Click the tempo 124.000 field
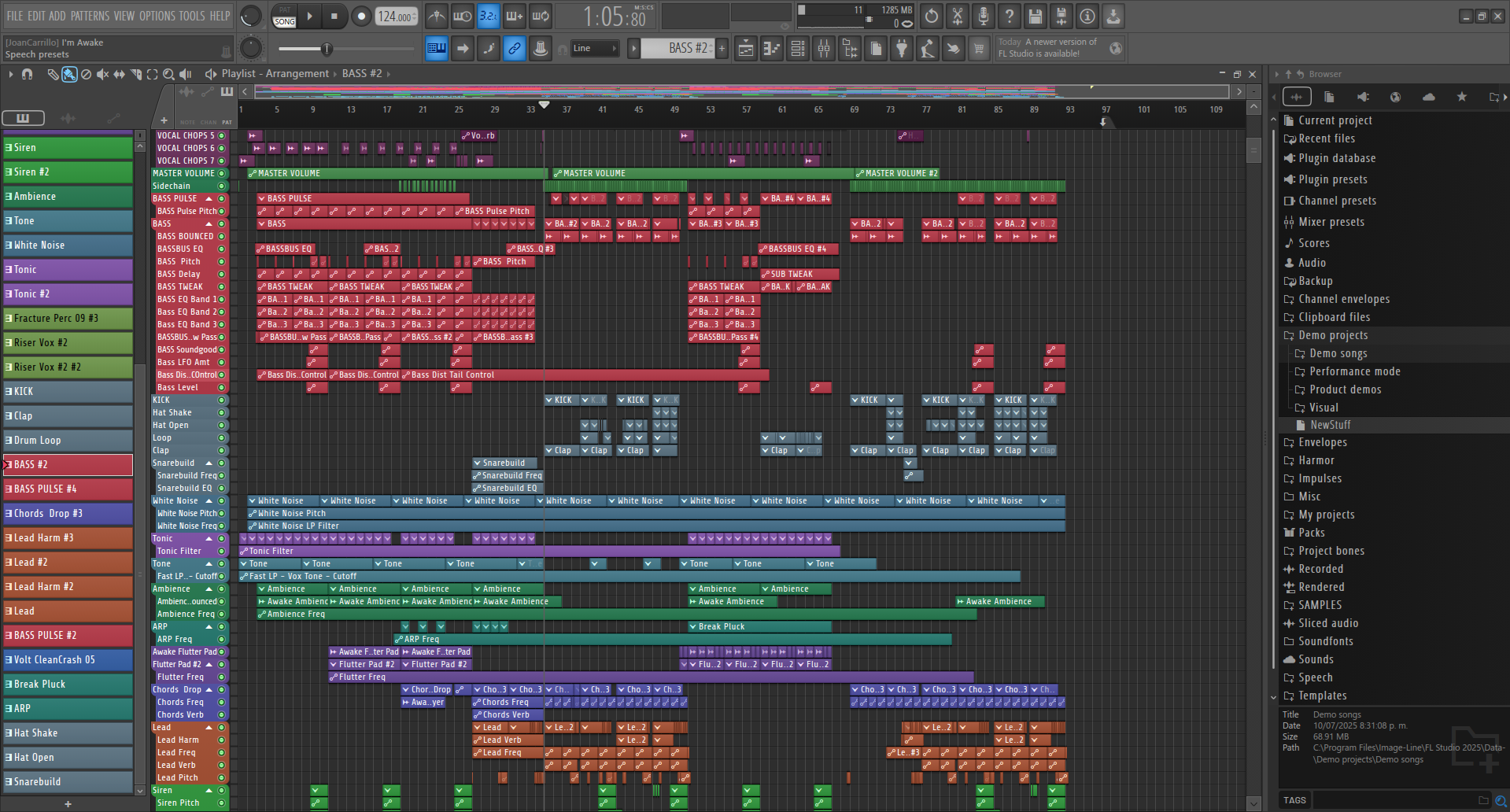The image size is (1510, 812). 397,16
